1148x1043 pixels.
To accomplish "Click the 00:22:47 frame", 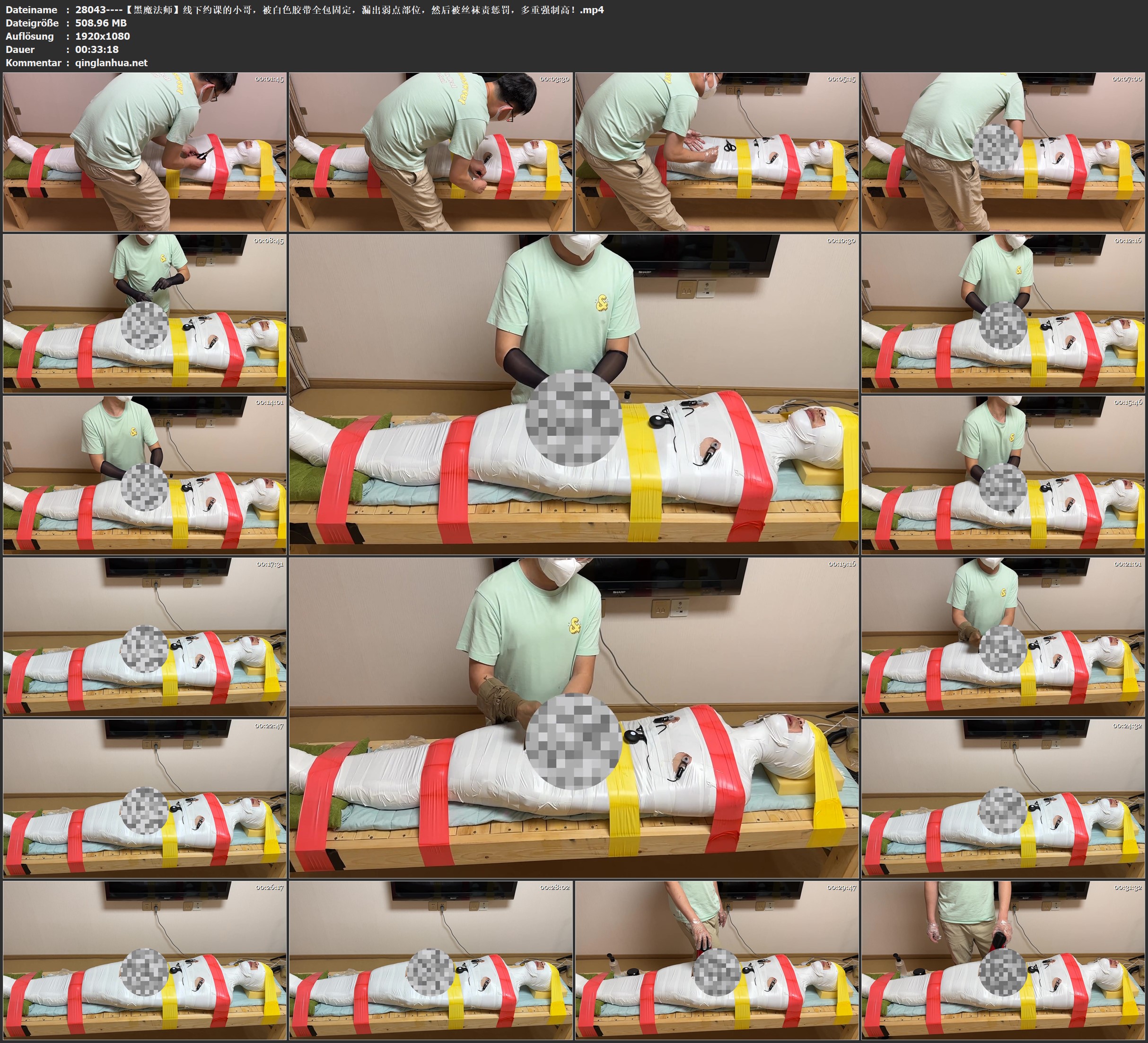I will click(x=145, y=798).
